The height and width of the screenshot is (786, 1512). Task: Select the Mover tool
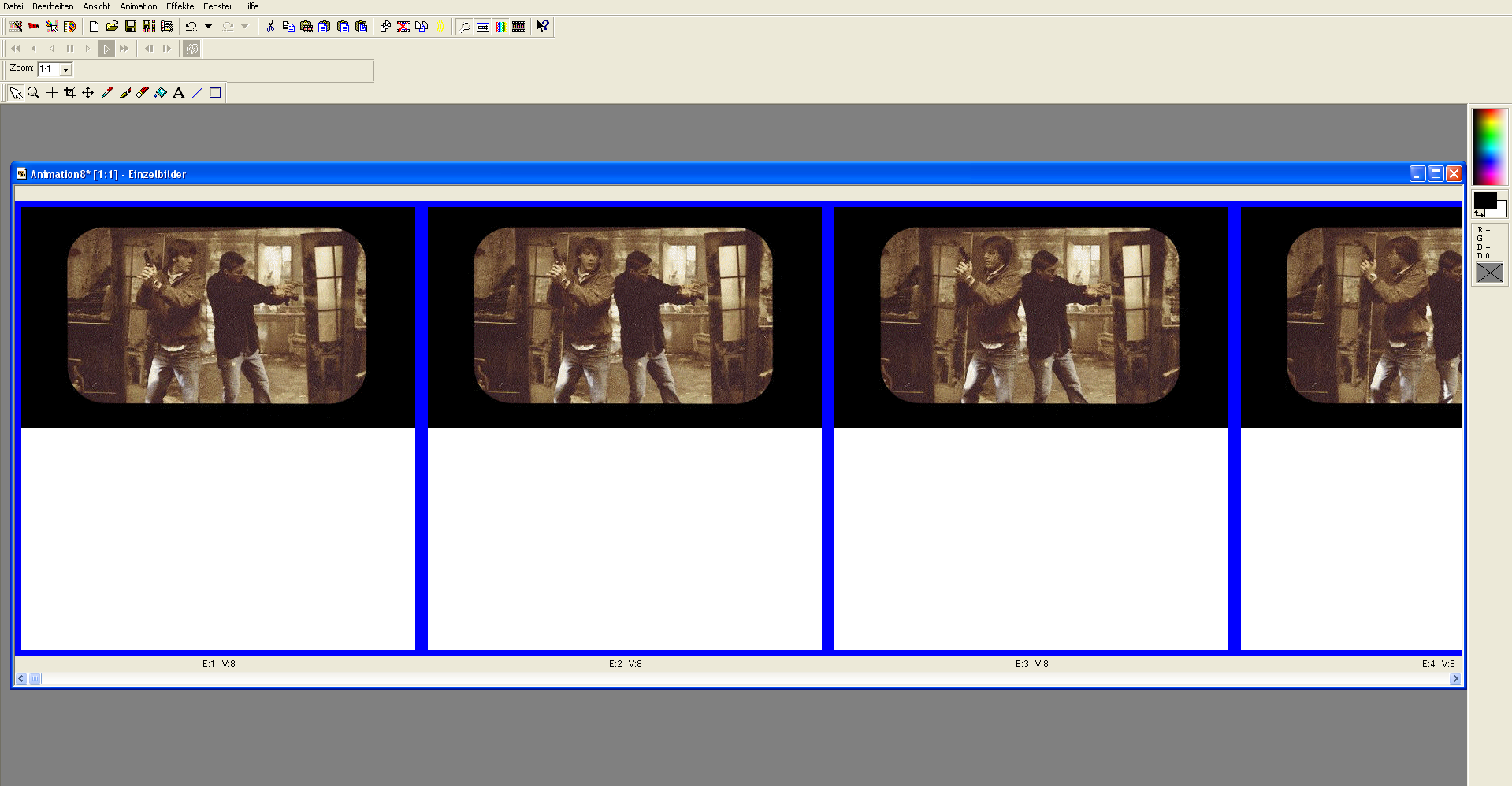[87, 93]
